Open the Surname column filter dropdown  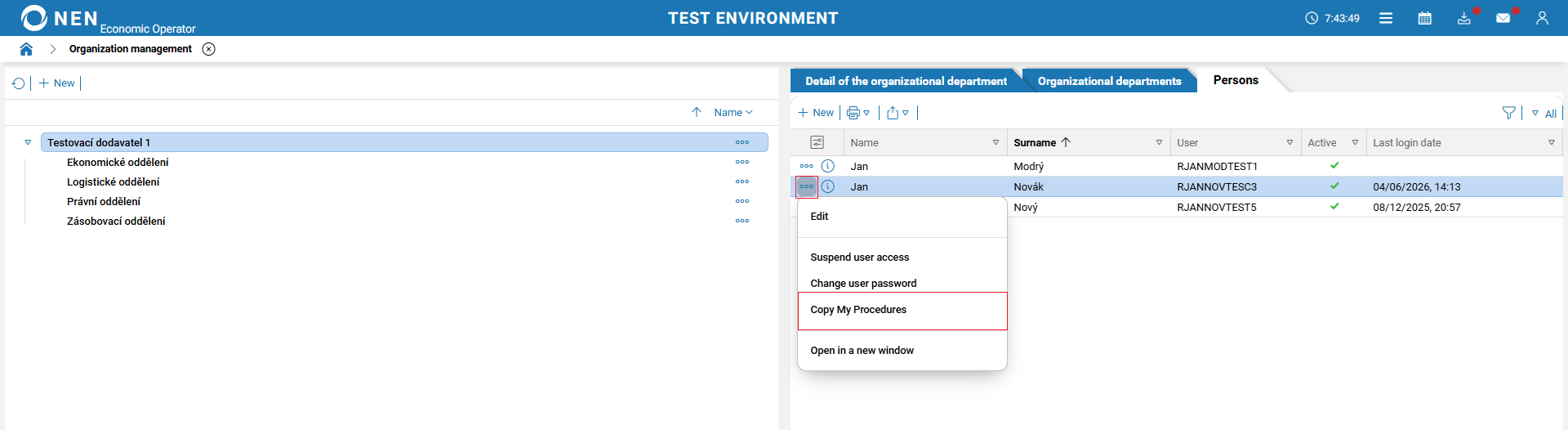(1159, 142)
